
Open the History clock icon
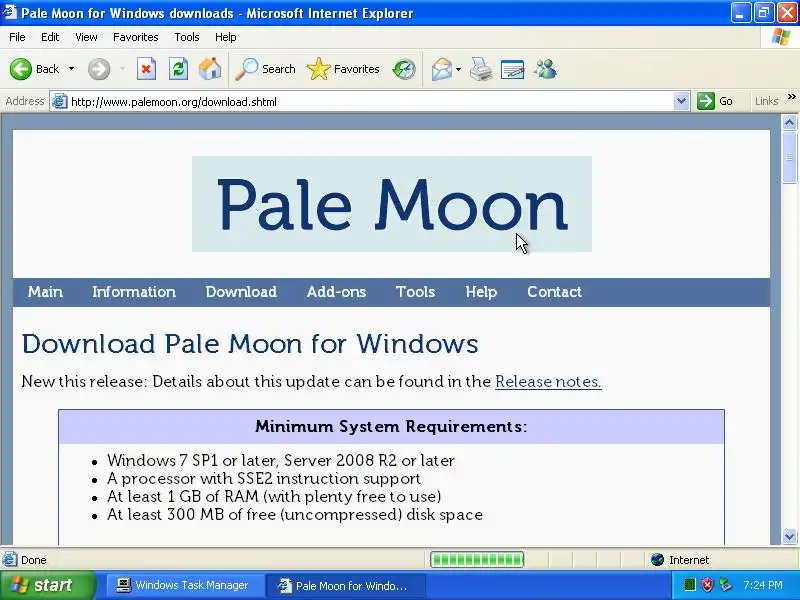[404, 69]
